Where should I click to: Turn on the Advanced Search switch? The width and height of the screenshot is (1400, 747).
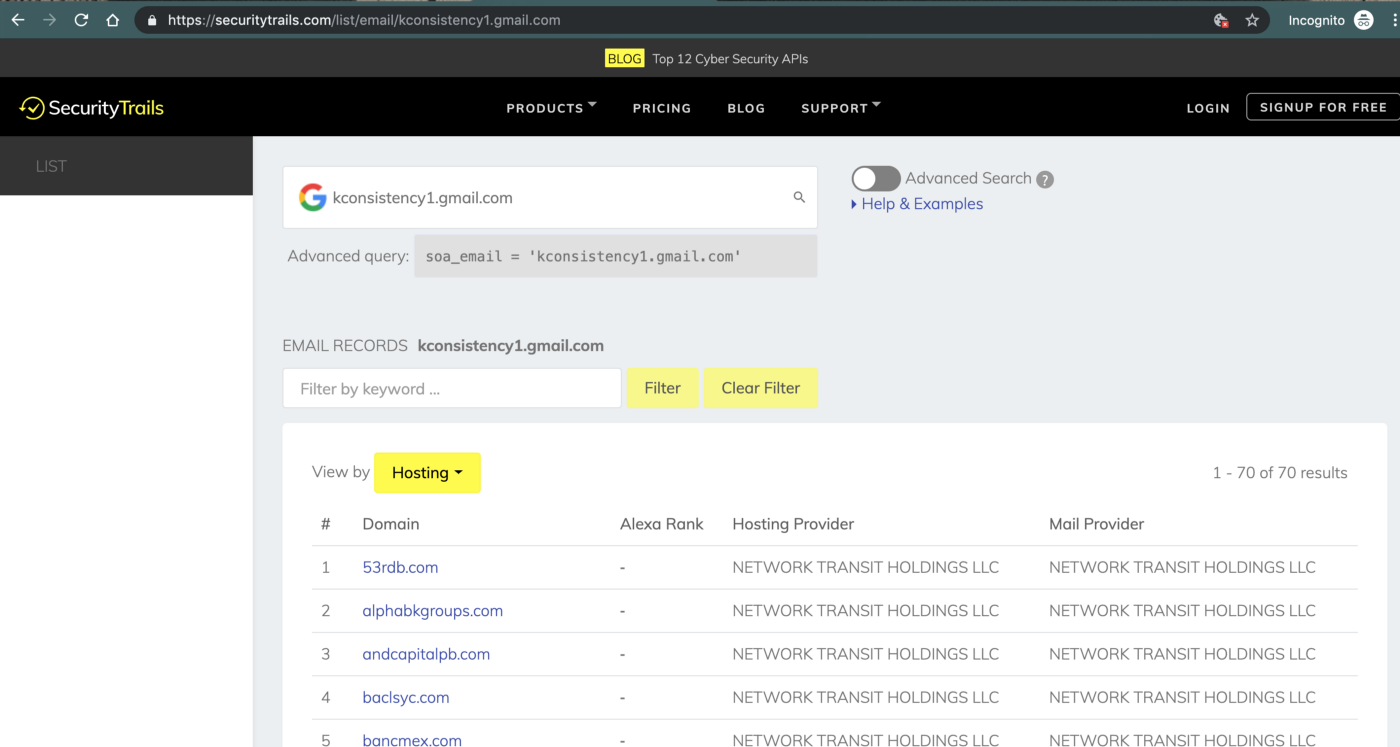tap(876, 178)
